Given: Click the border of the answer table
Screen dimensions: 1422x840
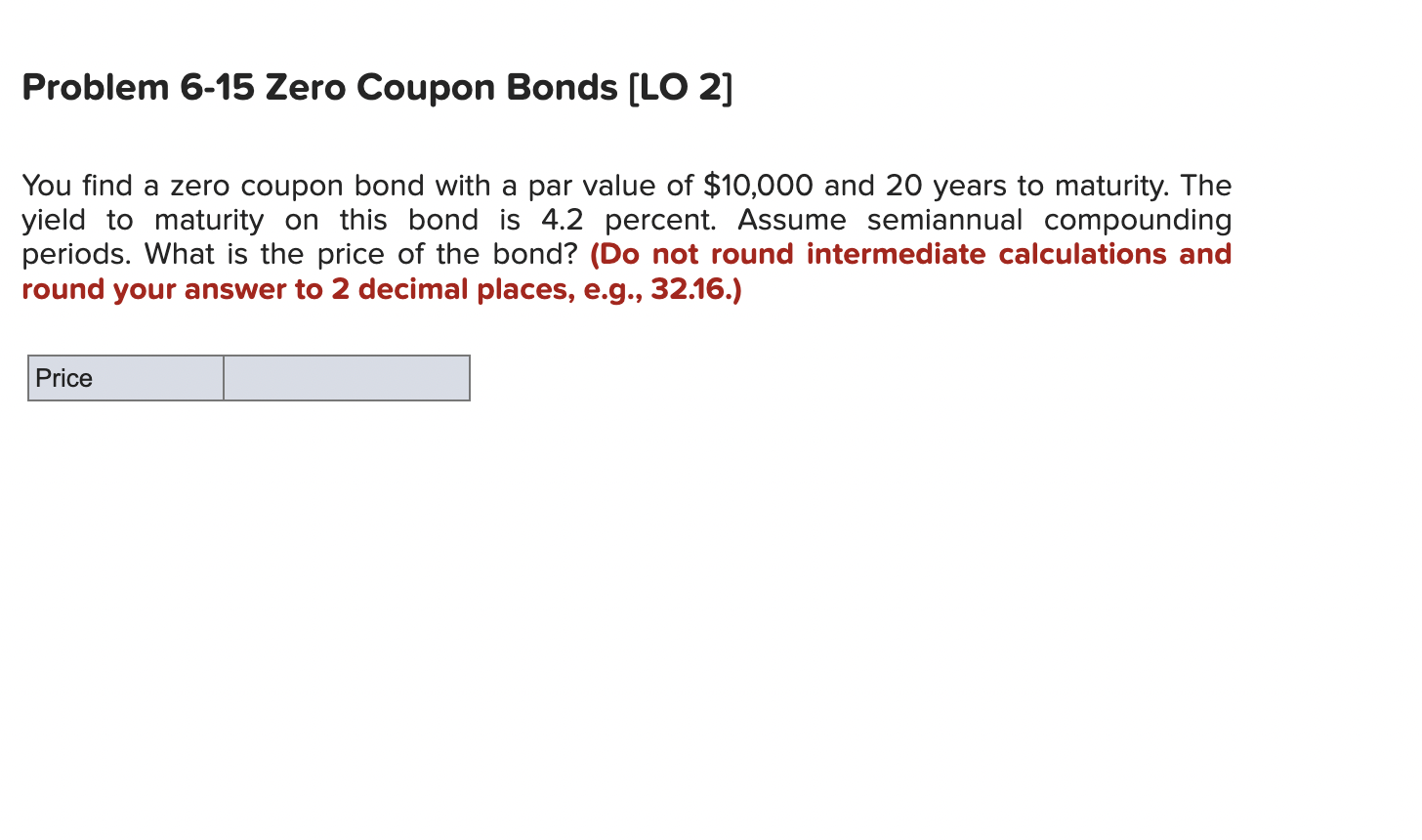Looking at the screenshot, I should 248,355.
